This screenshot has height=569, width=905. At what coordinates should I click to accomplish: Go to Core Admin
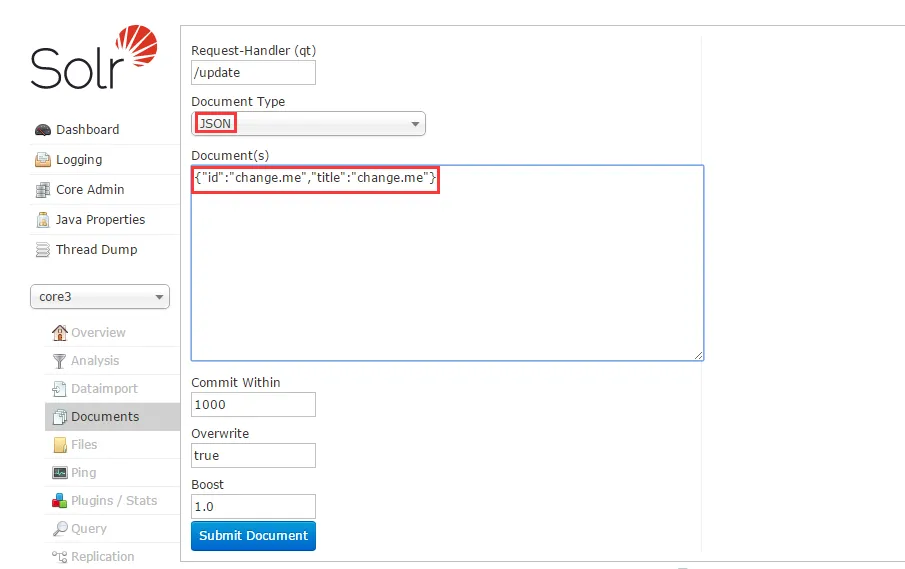point(90,190)
